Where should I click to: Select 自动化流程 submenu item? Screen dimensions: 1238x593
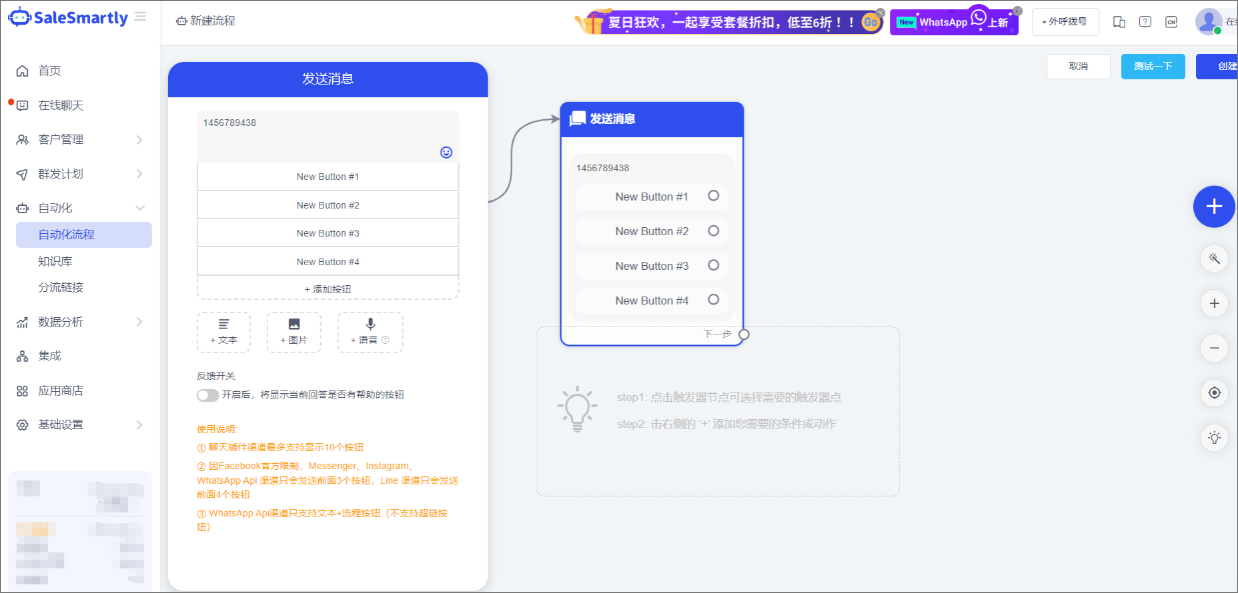84,235
